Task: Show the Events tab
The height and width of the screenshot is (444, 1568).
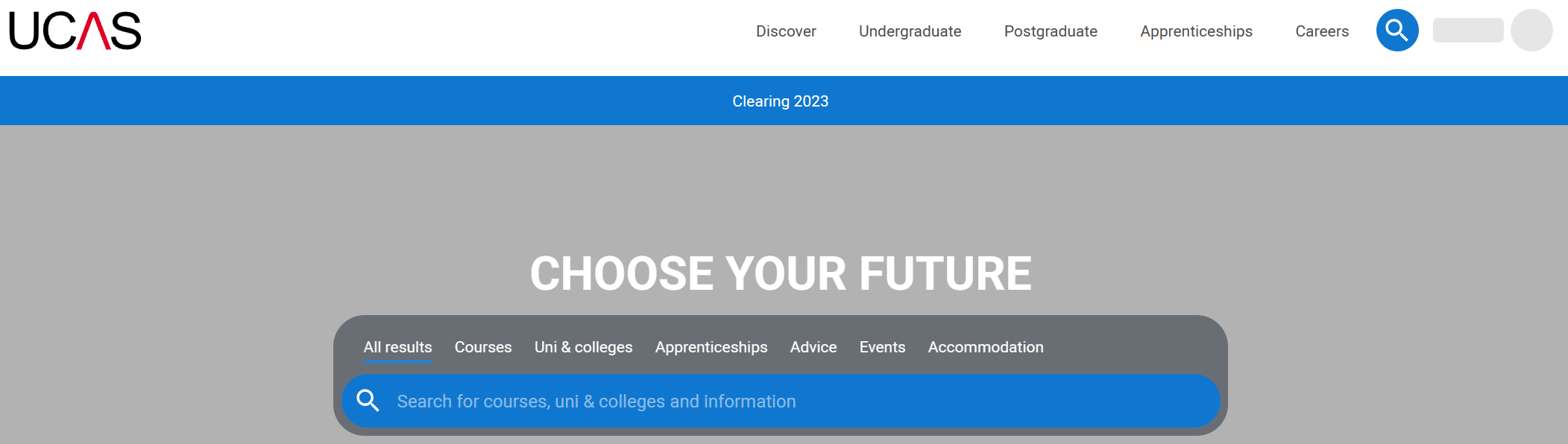Action: pyautogui.click(x=882, y=347)
